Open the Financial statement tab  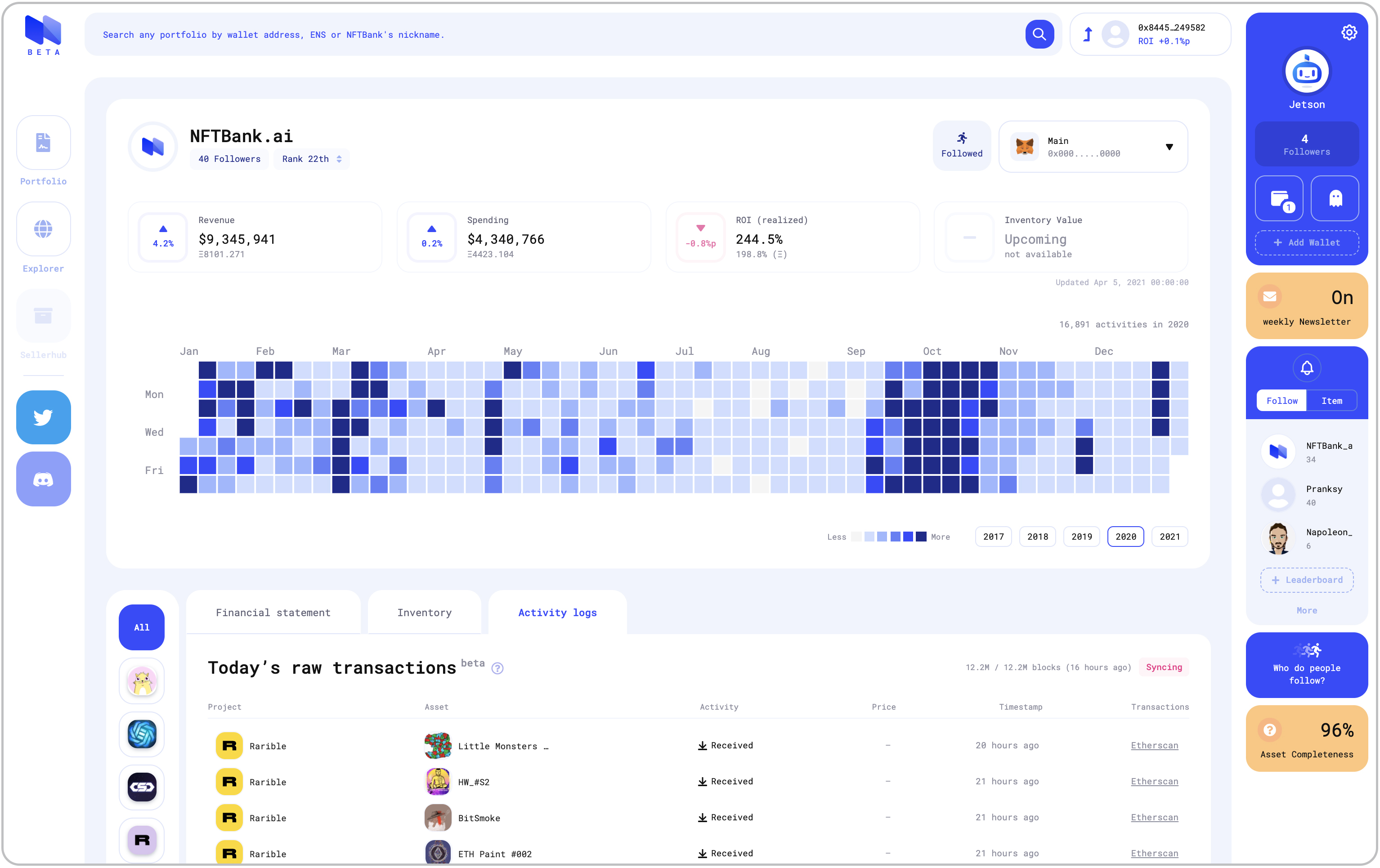click(273, 613)
